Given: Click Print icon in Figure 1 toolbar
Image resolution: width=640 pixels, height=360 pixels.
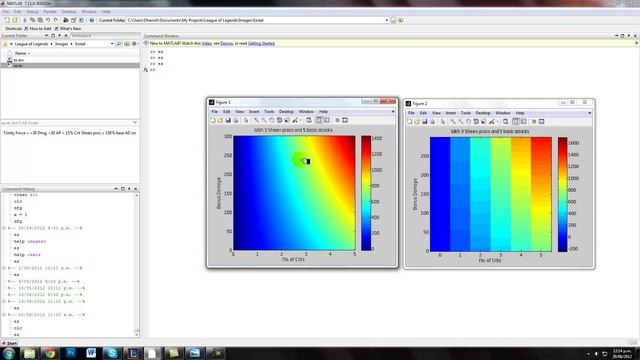Looking at the screenshot, I should (x=236, y=120).
